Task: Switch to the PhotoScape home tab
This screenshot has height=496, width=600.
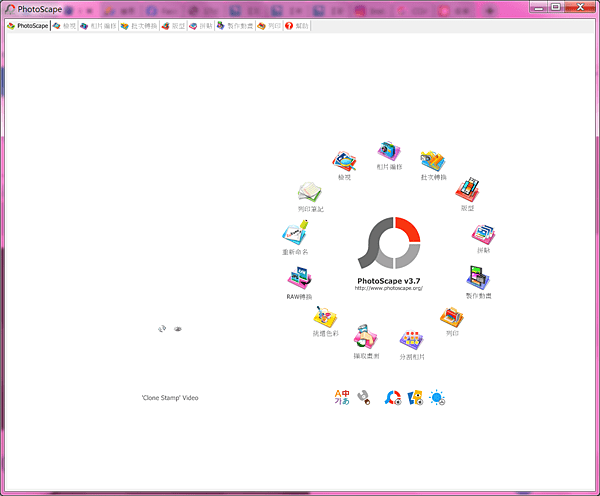Action: click(x=28, y=26)
